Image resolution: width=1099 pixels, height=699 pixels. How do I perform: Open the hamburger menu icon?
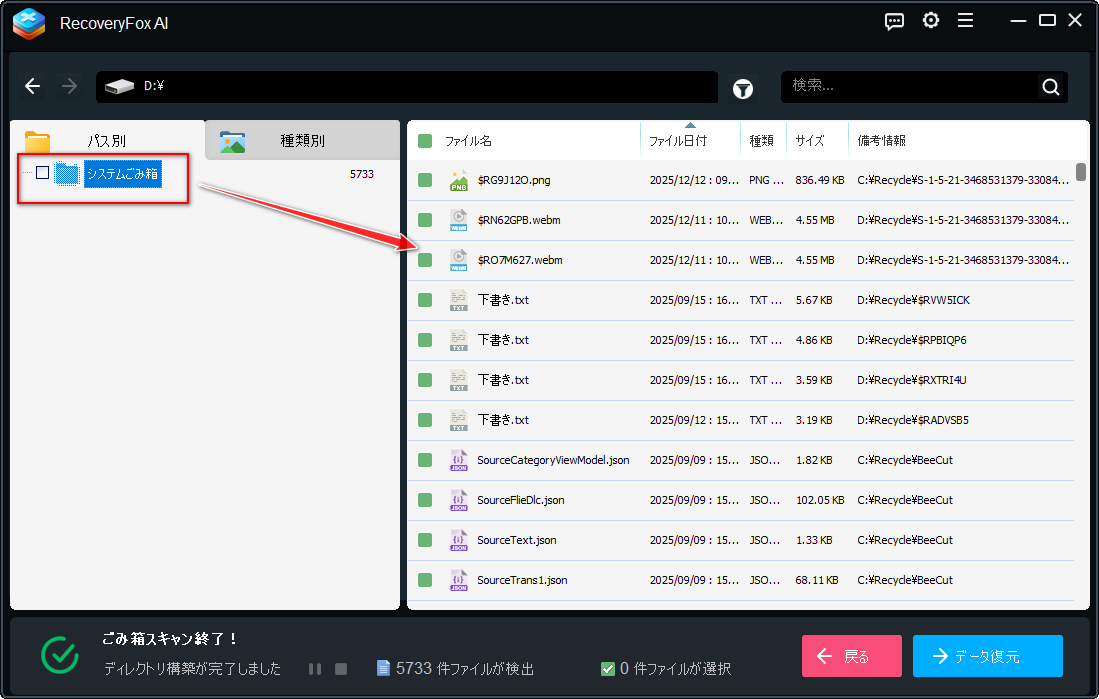tap(965, 21)
